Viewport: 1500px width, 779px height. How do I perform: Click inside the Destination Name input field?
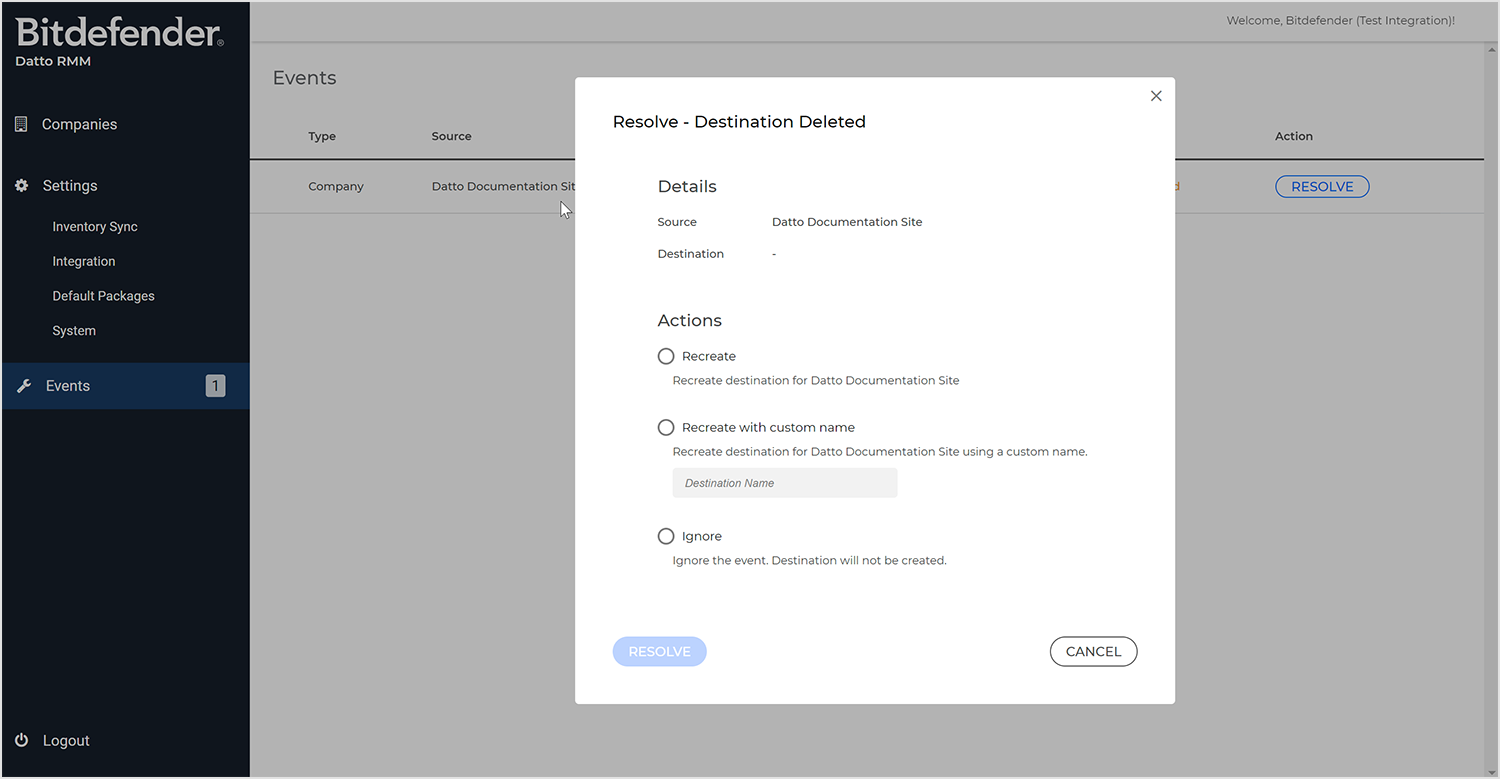coord(784,482)
